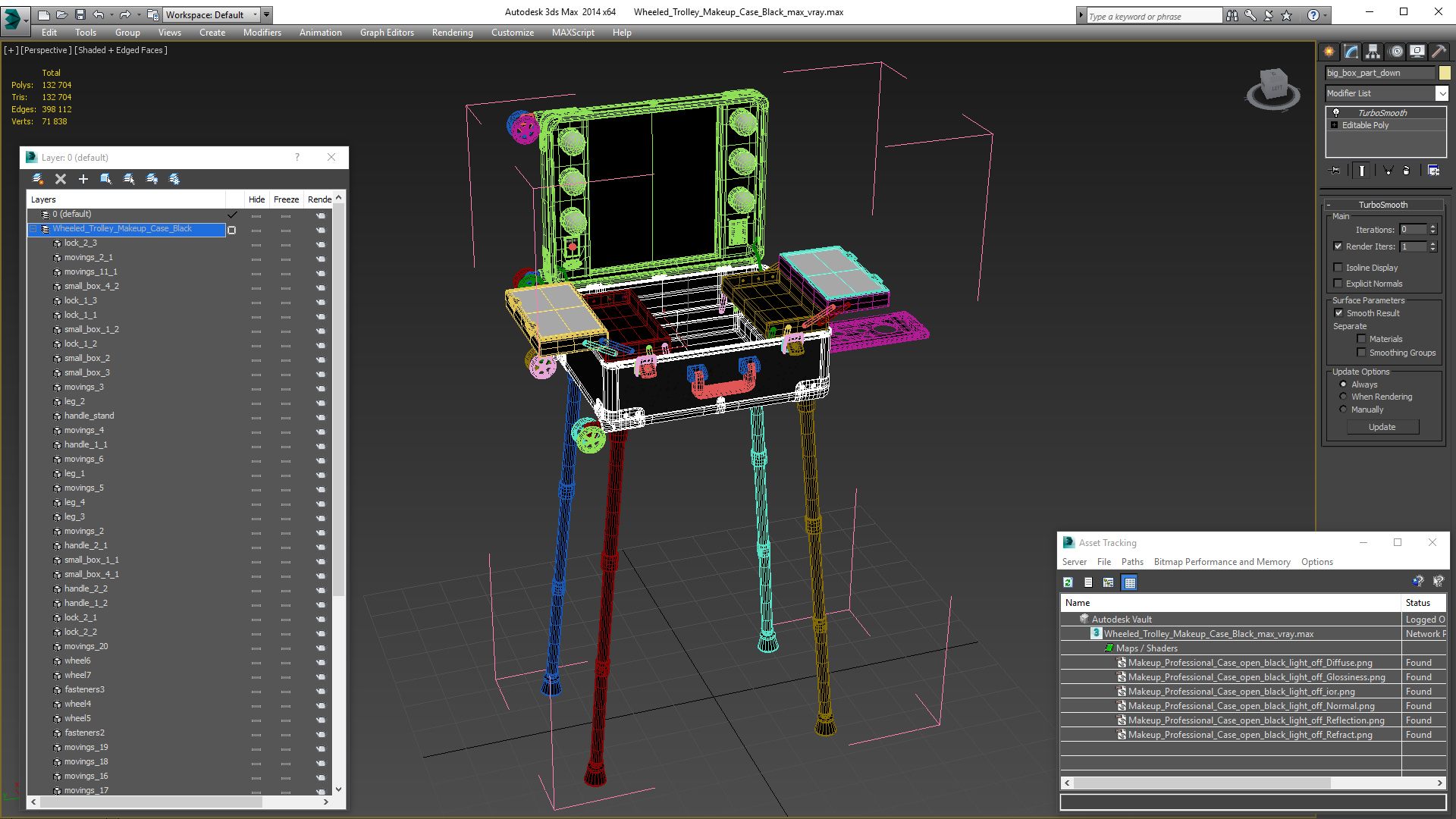Click the Freeze column header in Layer dialog
This screenshot has width=1456, height=819.
tap(286, 199)
